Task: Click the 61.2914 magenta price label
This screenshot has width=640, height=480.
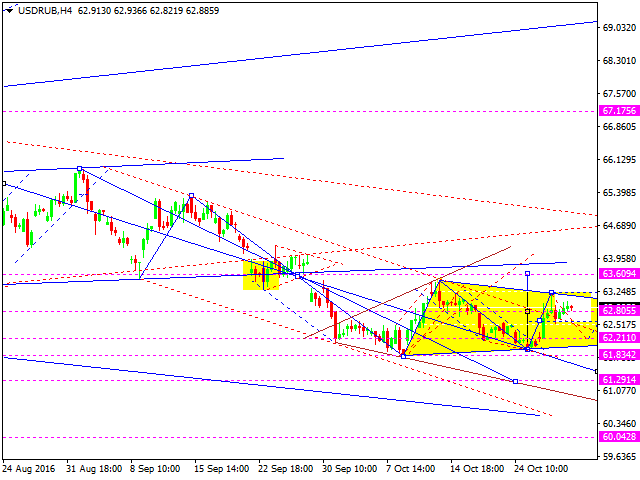Action: coord(619,380)
